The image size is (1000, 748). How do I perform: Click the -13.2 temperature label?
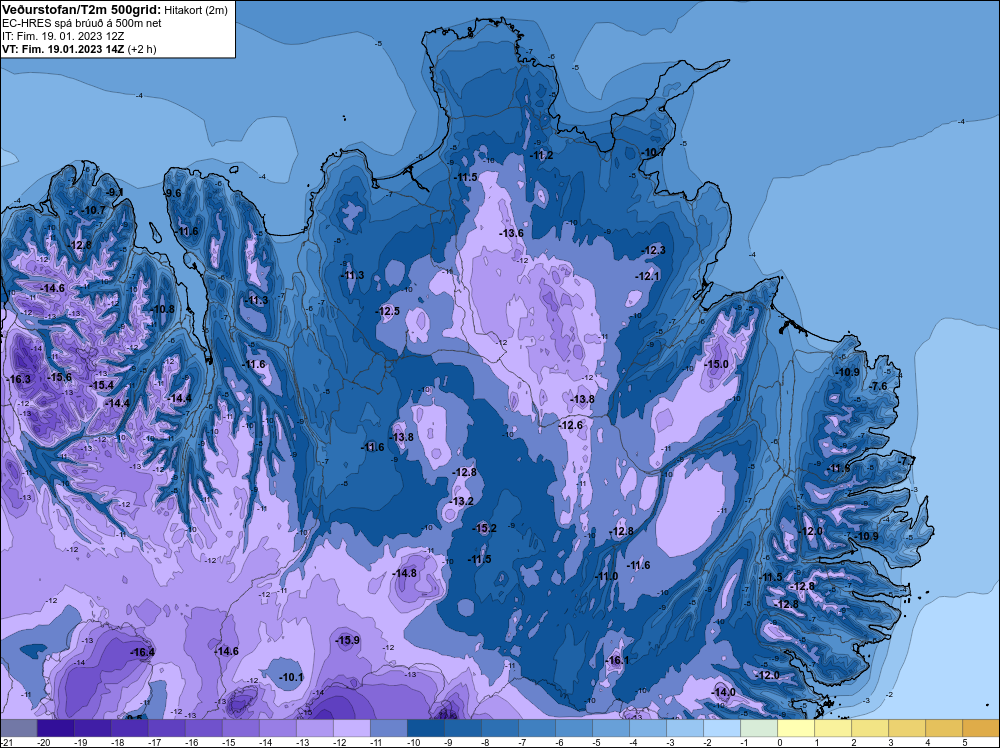(x=462, y=501)
